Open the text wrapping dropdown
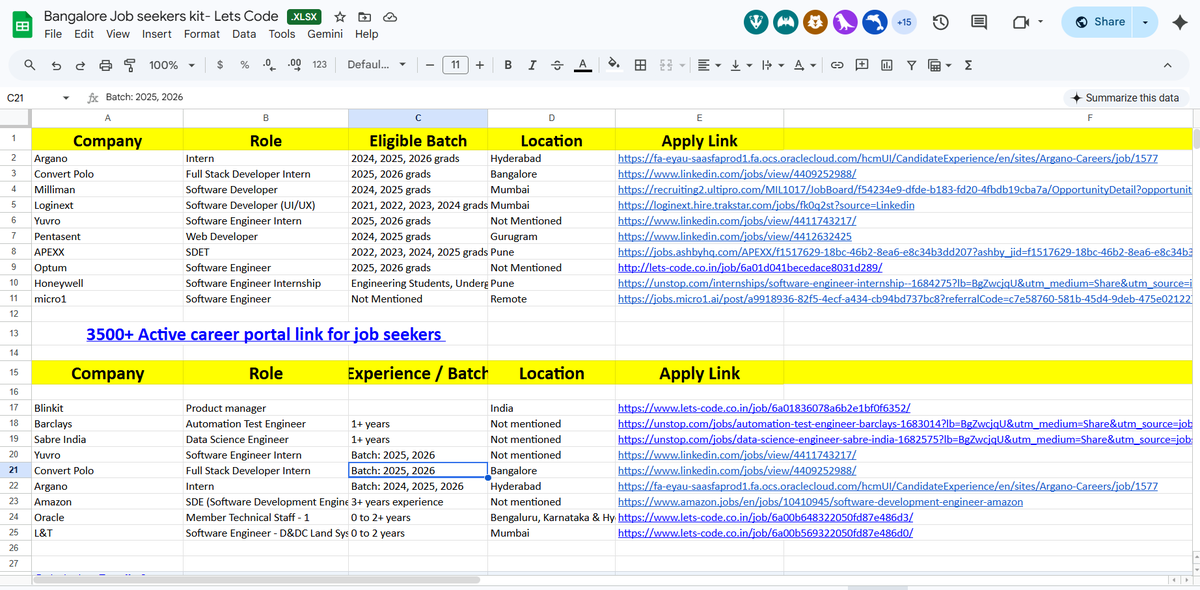 click(x=772, y=65)
